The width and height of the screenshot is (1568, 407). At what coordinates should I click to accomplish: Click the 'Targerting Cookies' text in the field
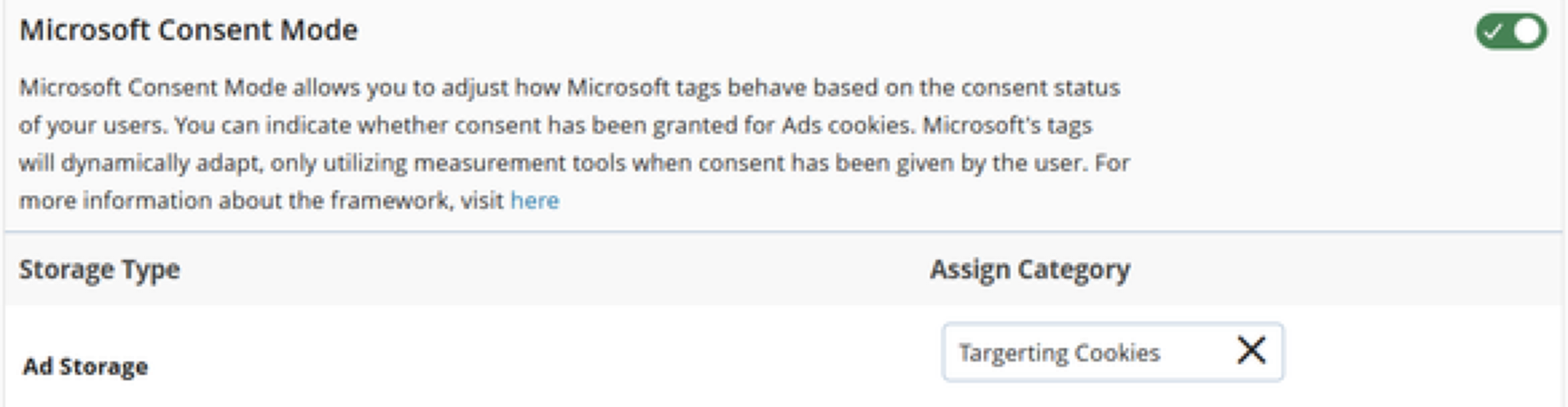point(1059,353)
